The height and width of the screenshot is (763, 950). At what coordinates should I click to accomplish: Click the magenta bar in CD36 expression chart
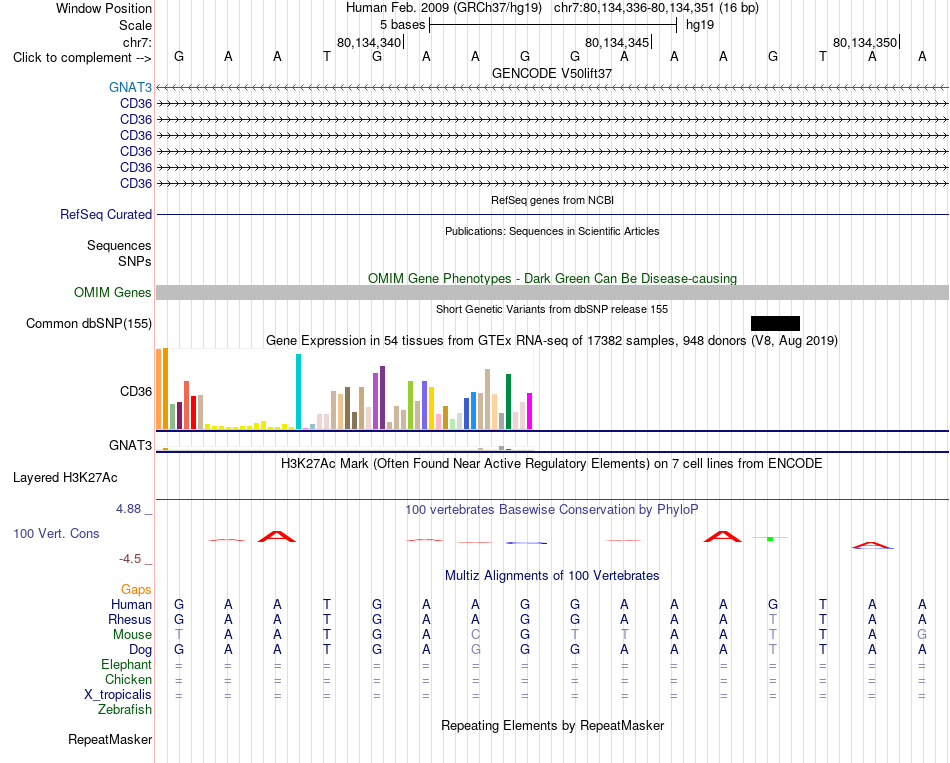click(x=530, y=411)
